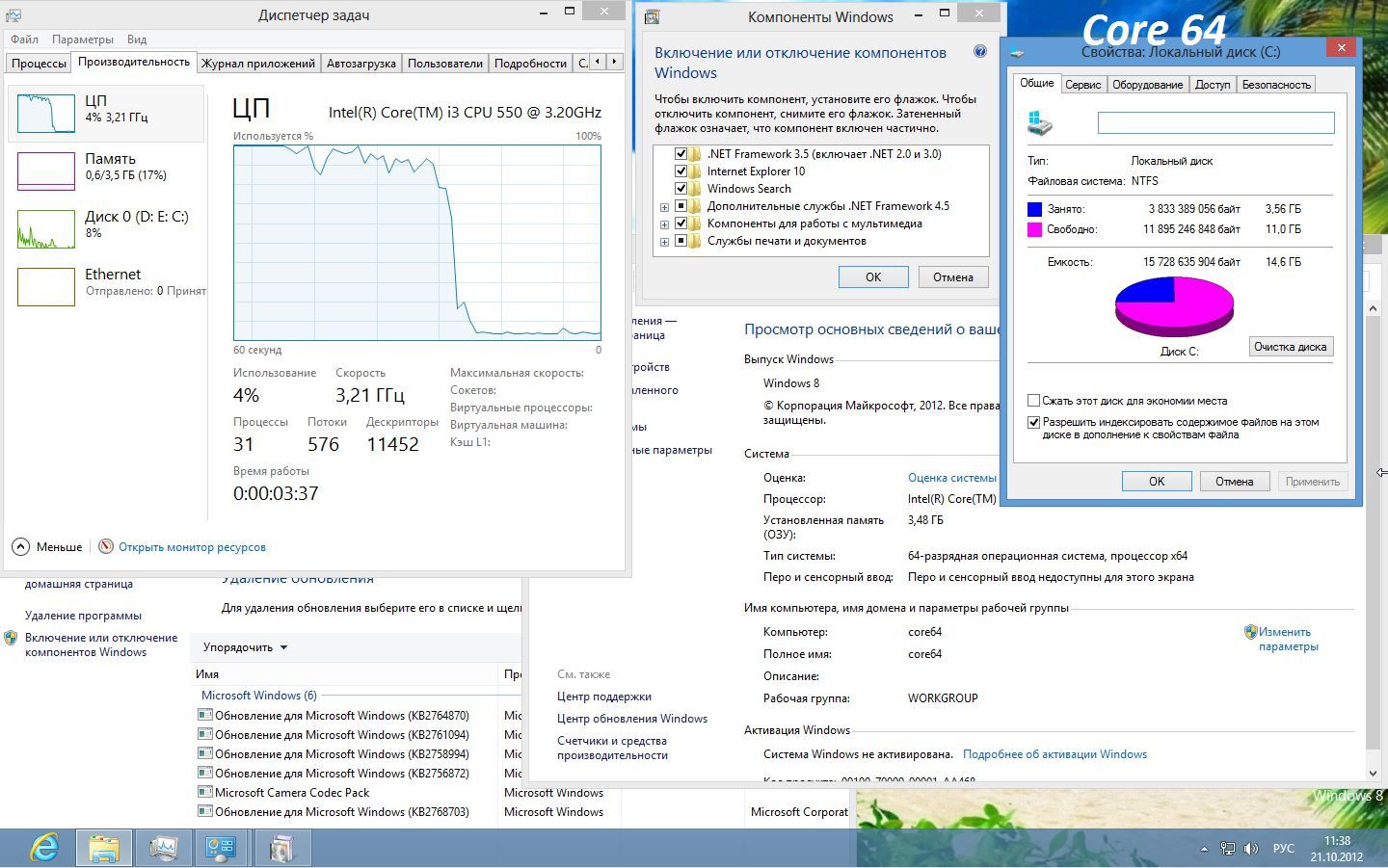
Task: Open Internet Explorer from the taskbar
Action: point(44,848)
